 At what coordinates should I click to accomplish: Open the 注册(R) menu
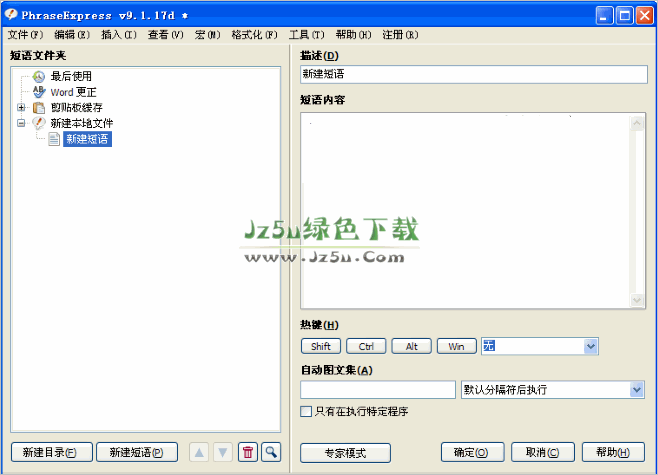pos(400,35)
